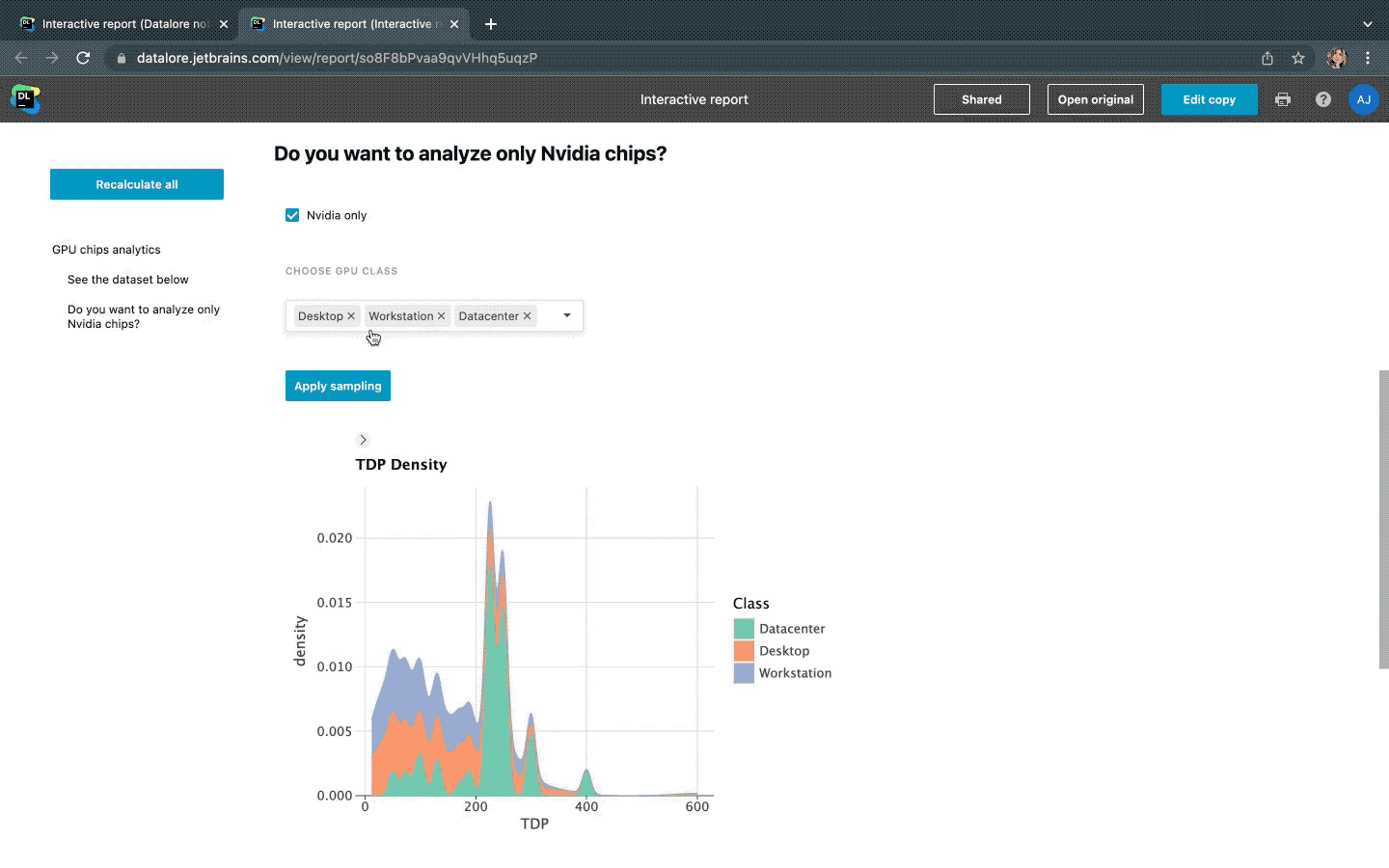
Task: Click the Datacenter green legend swatch
Action: tap(744, 629)
